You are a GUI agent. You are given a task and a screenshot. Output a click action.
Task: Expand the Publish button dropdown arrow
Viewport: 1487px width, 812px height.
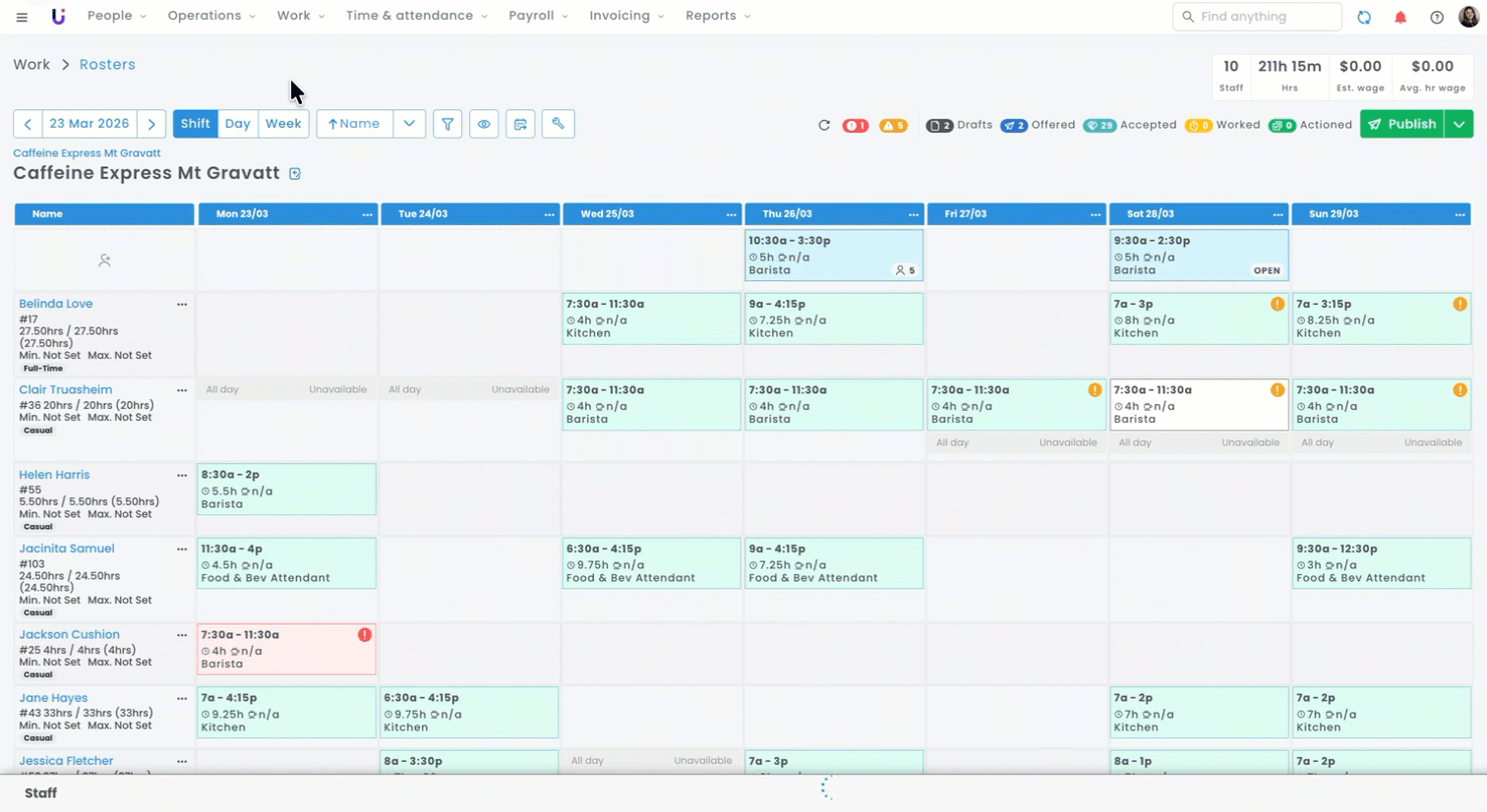(x=1458, y=124)
